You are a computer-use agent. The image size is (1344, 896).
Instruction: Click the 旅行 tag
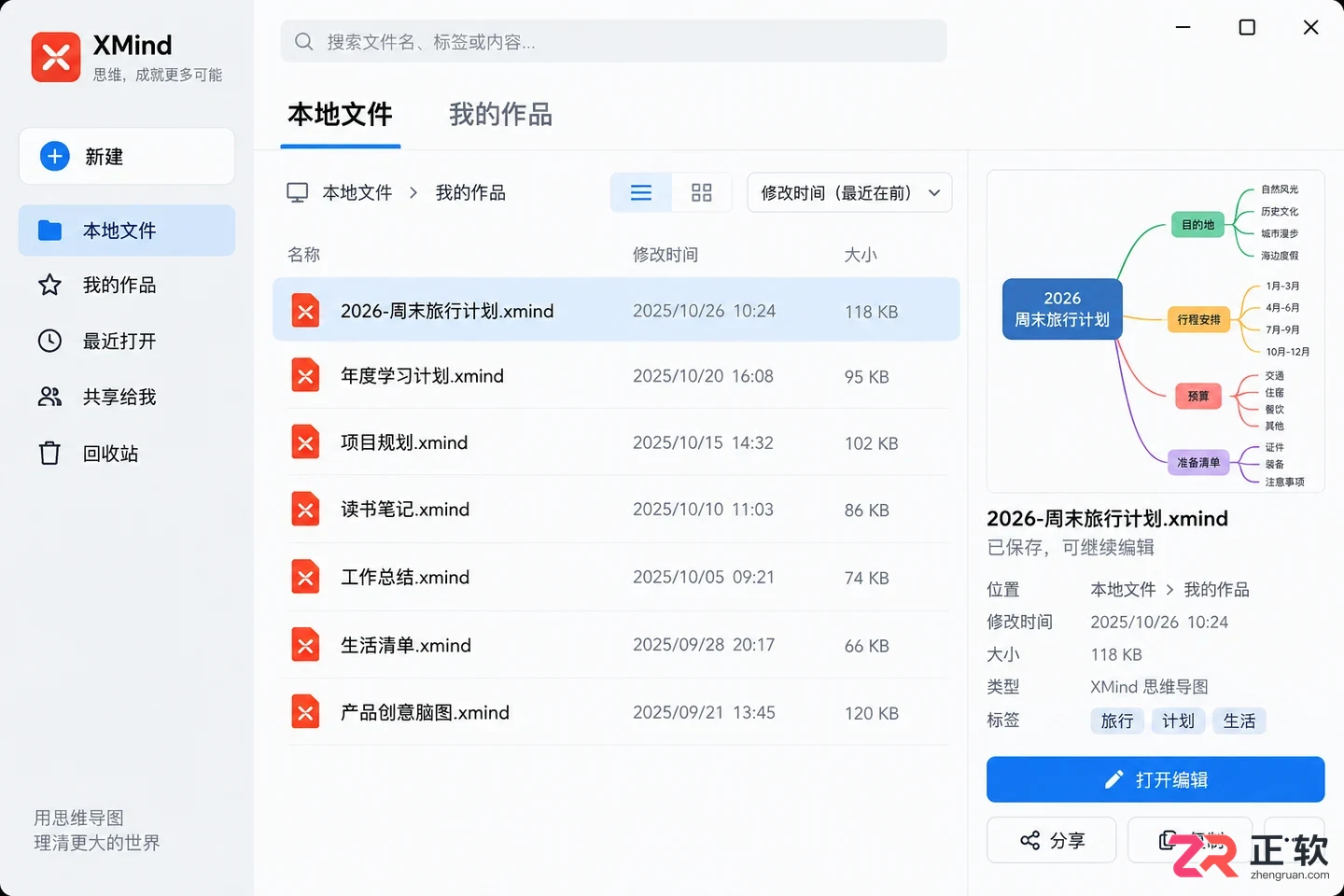[x=1117, y=721]
